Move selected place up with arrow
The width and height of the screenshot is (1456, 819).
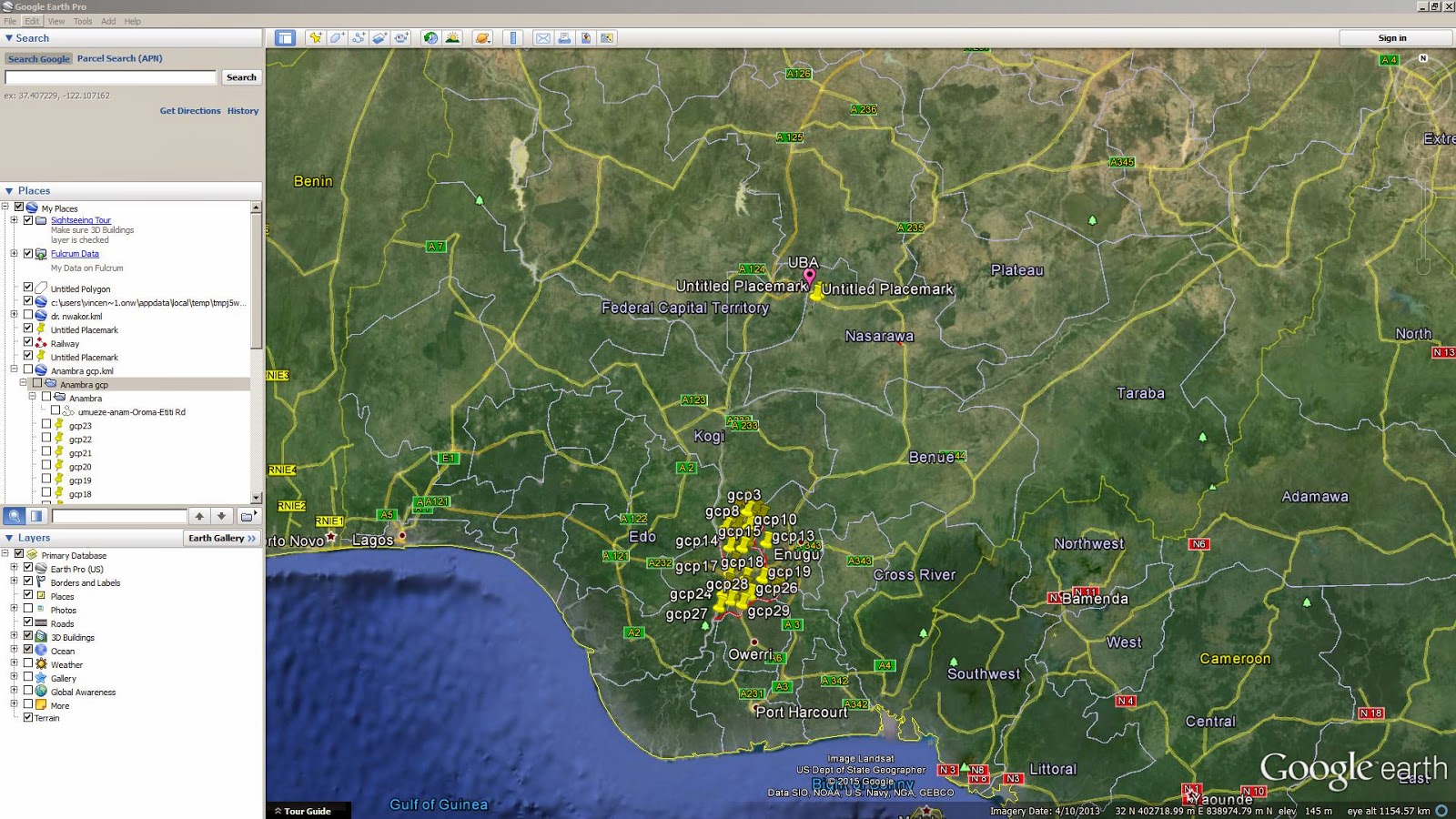199,516
